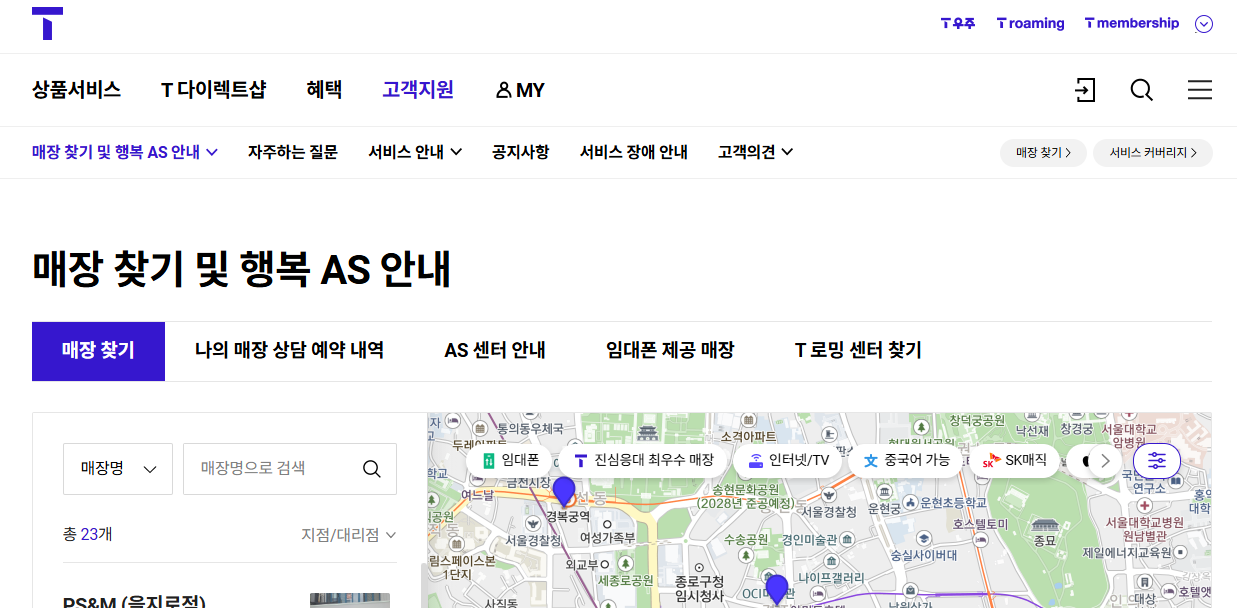Click the store map pin near 경복궁역
This screenshot has width=1237, height=608.
564,492
